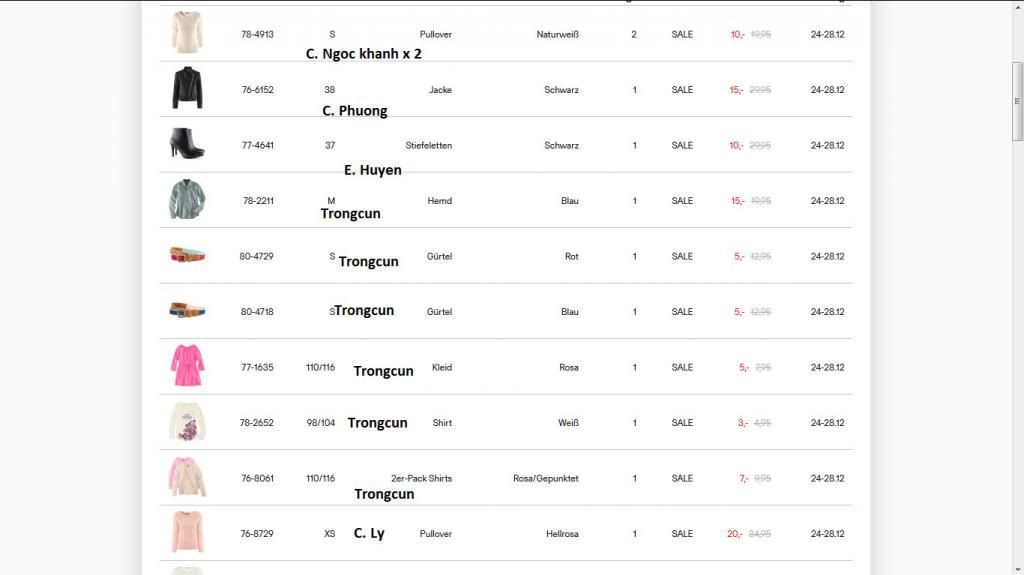This screenshot has width=1024, height=575.
Task: Open the white floral shirt image
Action: click(x=187, y=422)
